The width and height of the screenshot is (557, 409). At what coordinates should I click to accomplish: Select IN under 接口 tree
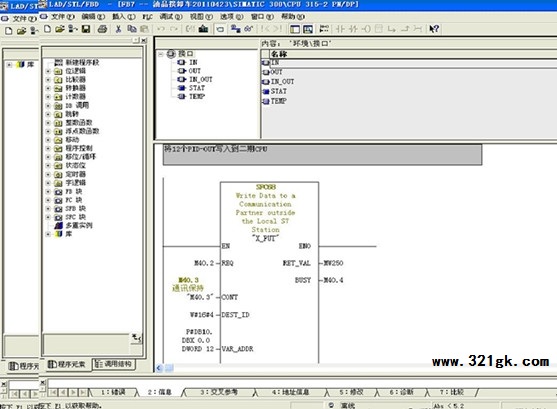point(189,62)
